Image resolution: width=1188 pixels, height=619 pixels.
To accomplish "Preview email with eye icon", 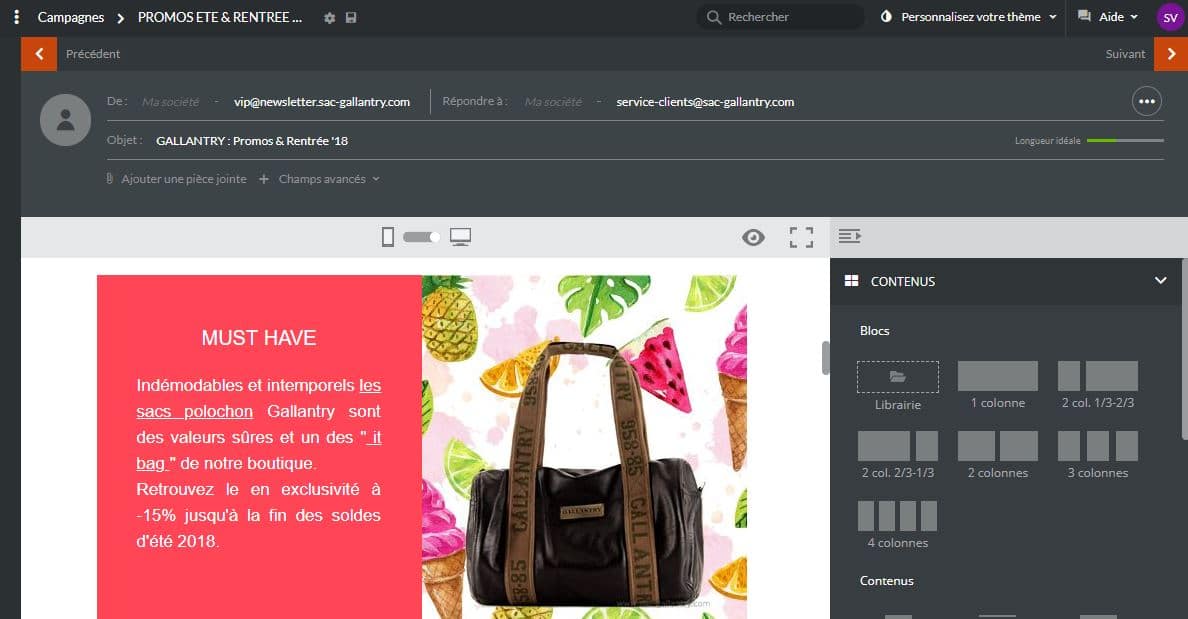I will pyautogui.click(x=753, y=238).
